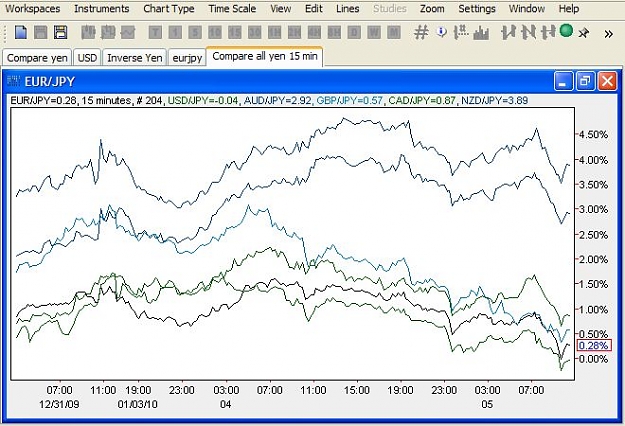The image size is (625, 426).
Task: Choose the 30 minute time scale button
Action: [x=255, y=32]
